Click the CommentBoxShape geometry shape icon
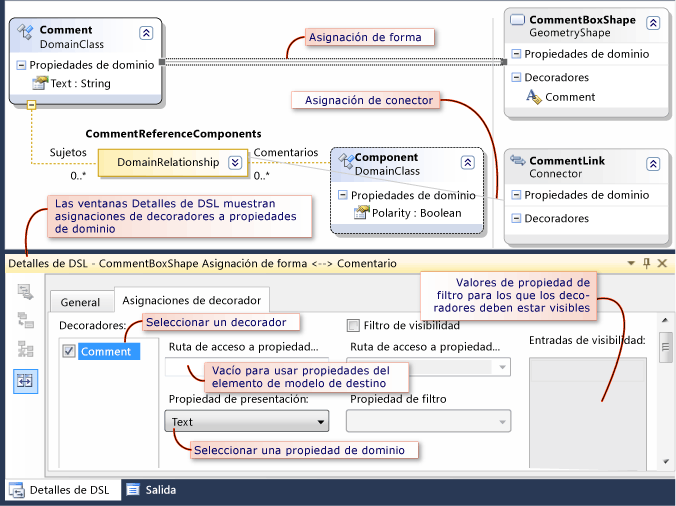 tap(517, 20)
